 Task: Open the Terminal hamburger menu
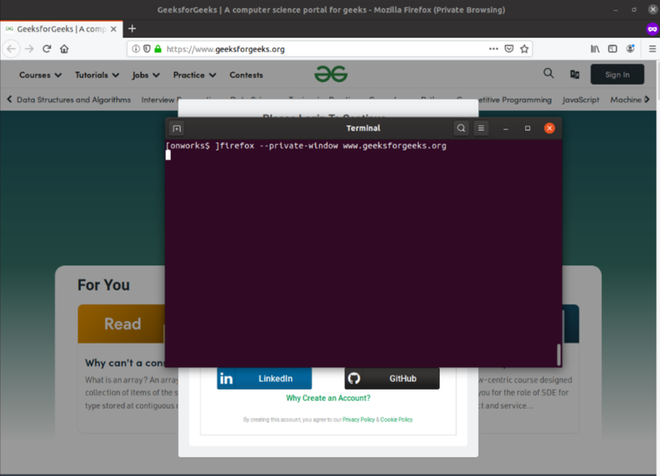pyautogui.click(x=481, y=128)
